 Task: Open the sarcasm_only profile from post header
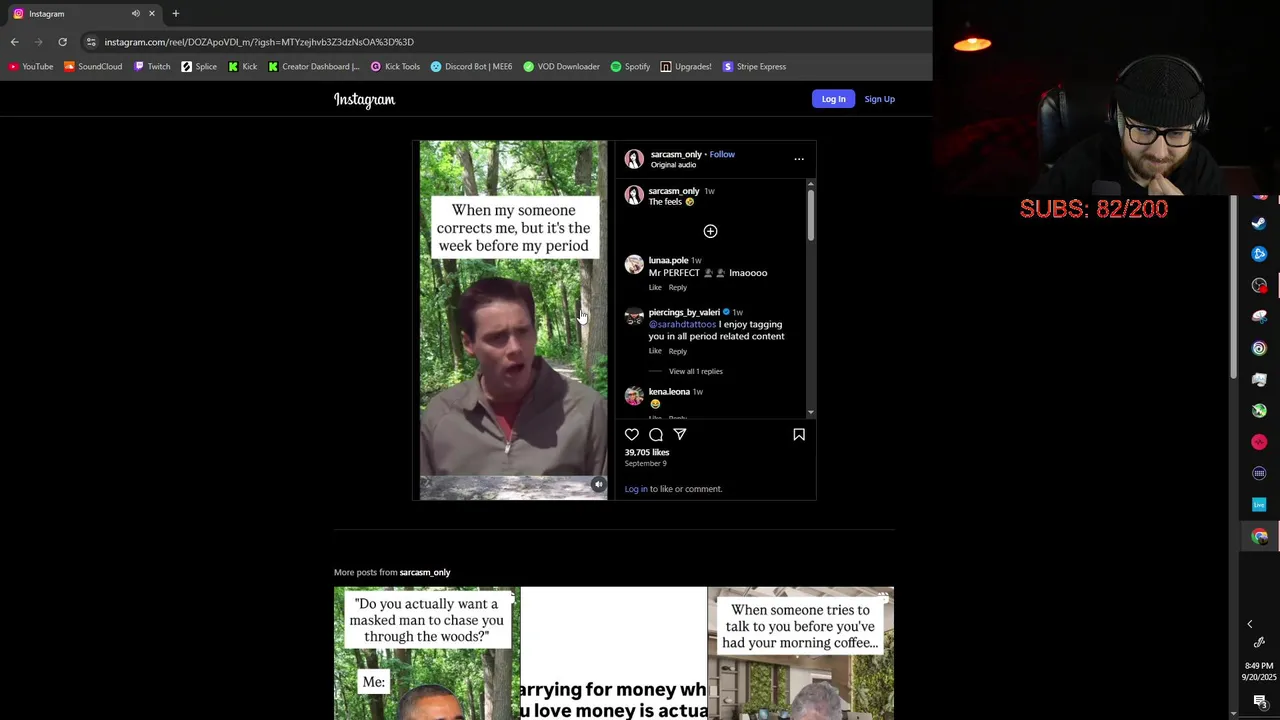point(676,154)
